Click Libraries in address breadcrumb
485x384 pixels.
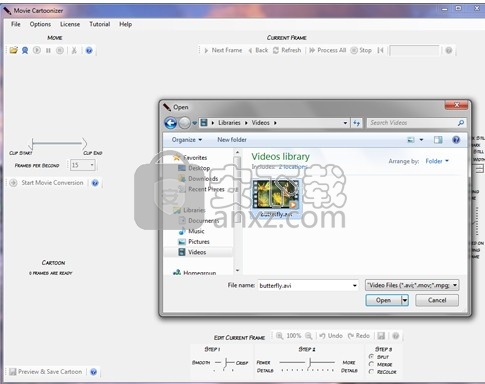pyautogui.click(x=229, y=123)
